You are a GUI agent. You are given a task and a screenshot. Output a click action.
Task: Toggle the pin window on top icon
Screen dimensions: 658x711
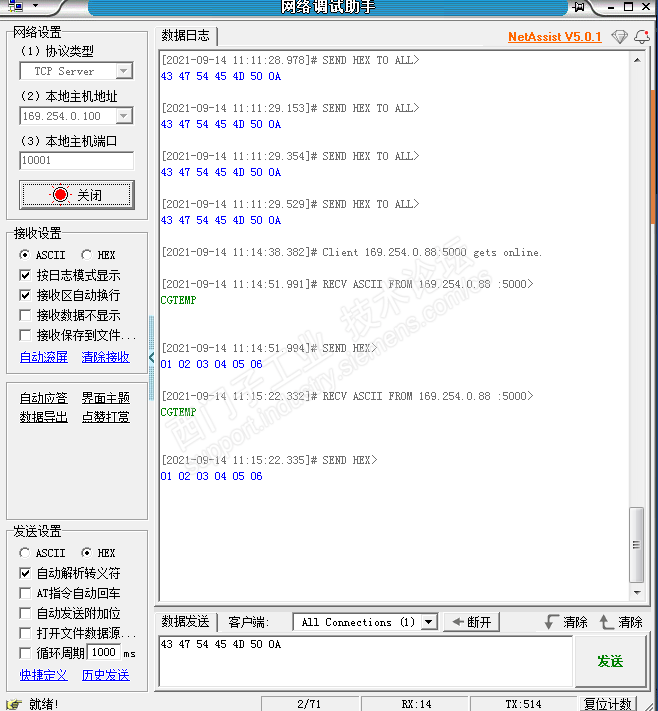click(x=579, y=6)
